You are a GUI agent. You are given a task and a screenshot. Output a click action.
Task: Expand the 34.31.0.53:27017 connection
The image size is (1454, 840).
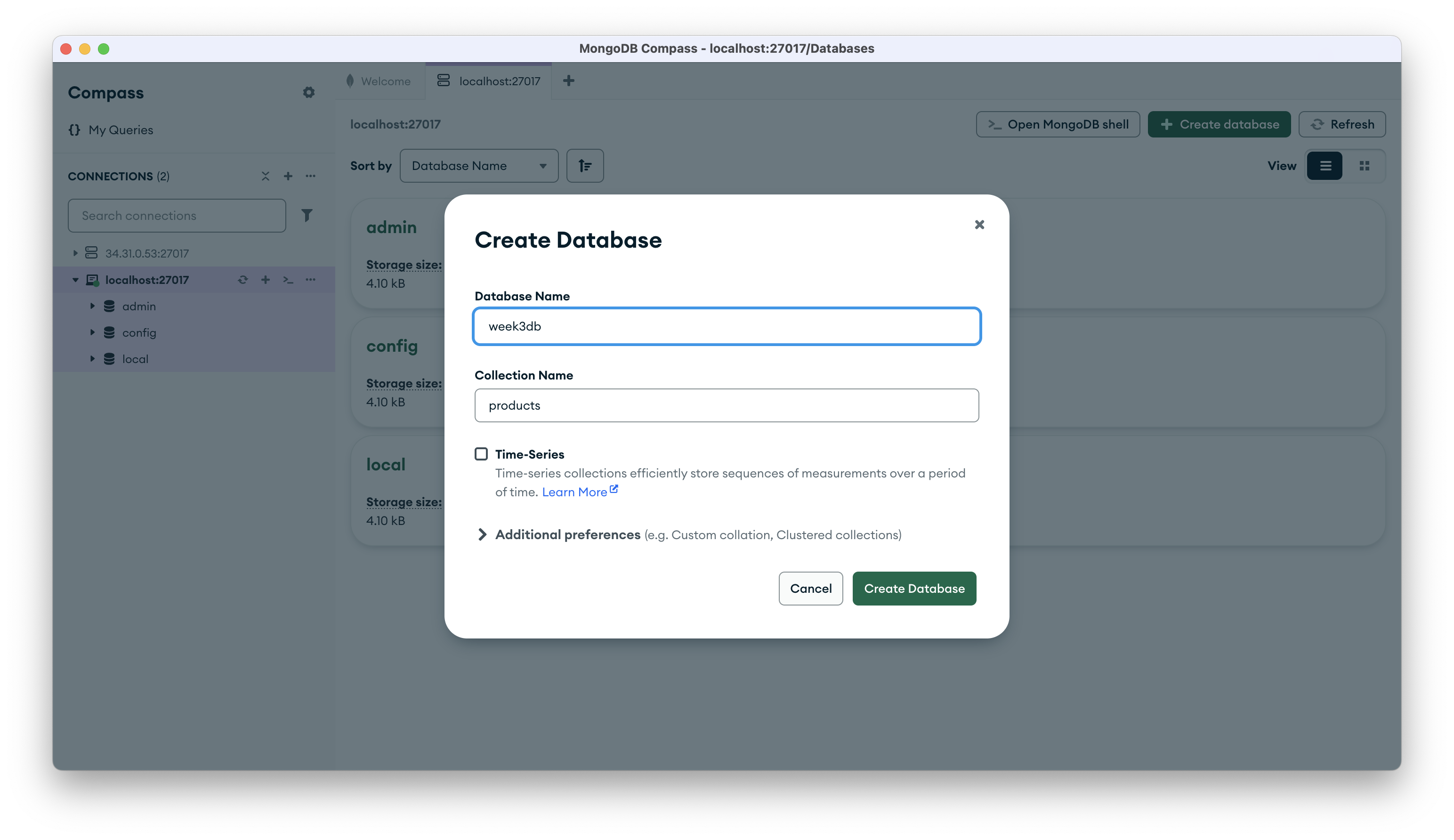click(75, 253)
